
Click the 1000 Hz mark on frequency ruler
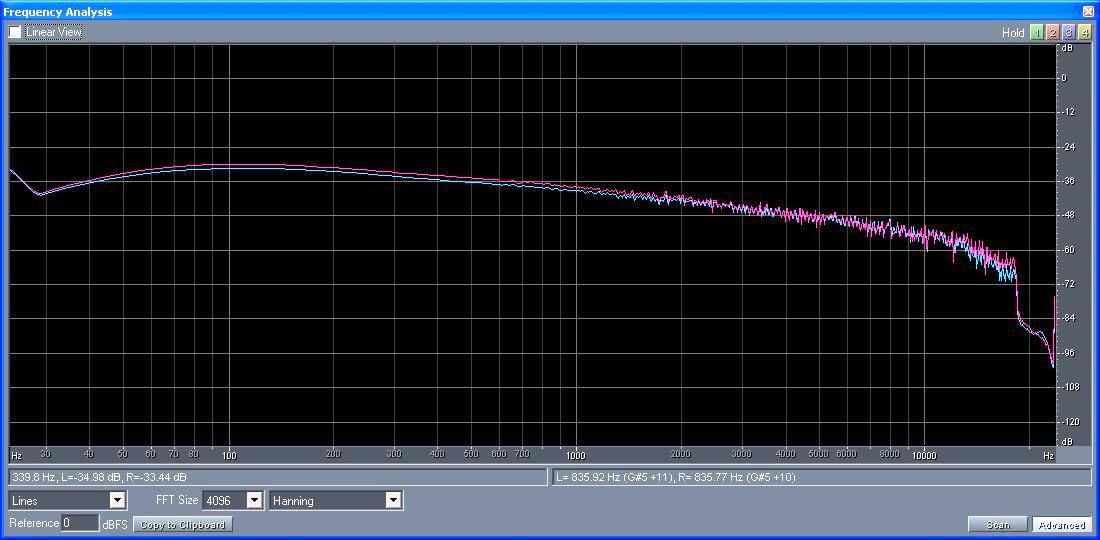point(574,455)
